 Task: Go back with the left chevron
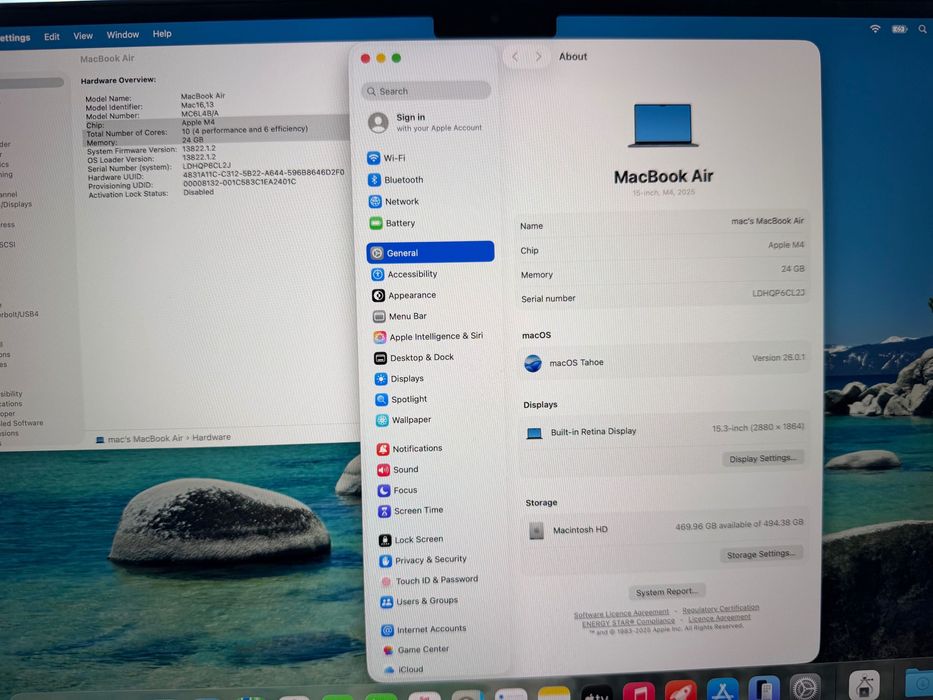pyautogui.click(x=515, y=57)
